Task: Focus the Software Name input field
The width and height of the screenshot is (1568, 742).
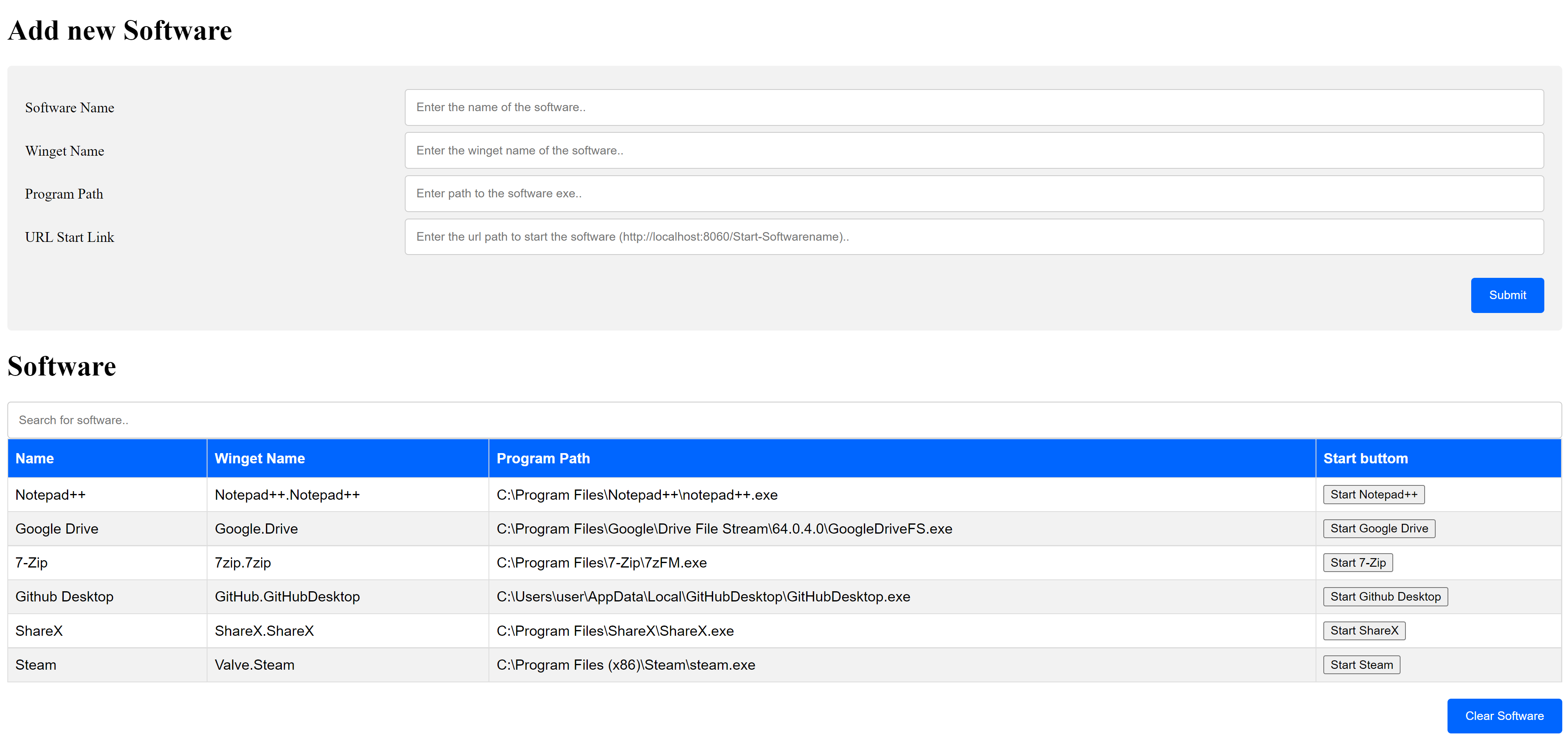Action: (x=973, y=107)
